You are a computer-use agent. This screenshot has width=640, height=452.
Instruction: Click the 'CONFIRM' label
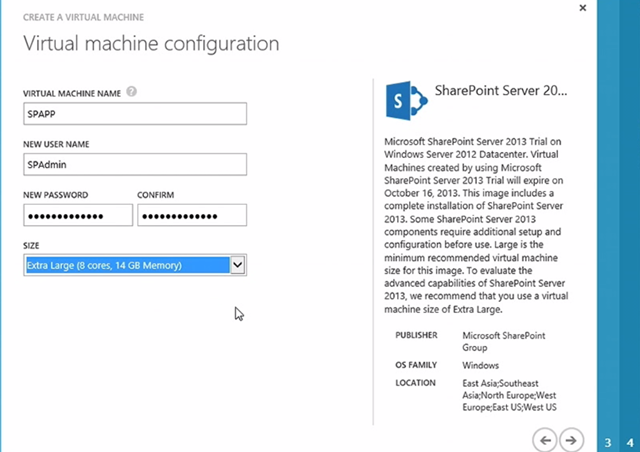tap(156, 195)
